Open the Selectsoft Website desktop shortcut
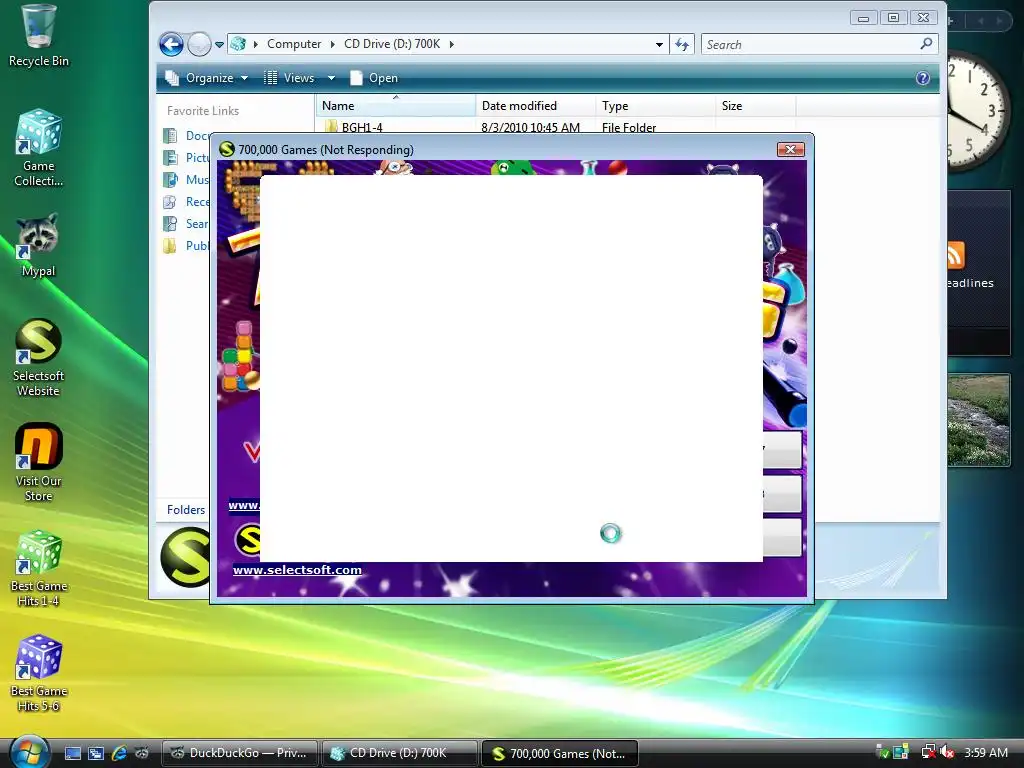1024x768 pixels. tap(38, 358)
